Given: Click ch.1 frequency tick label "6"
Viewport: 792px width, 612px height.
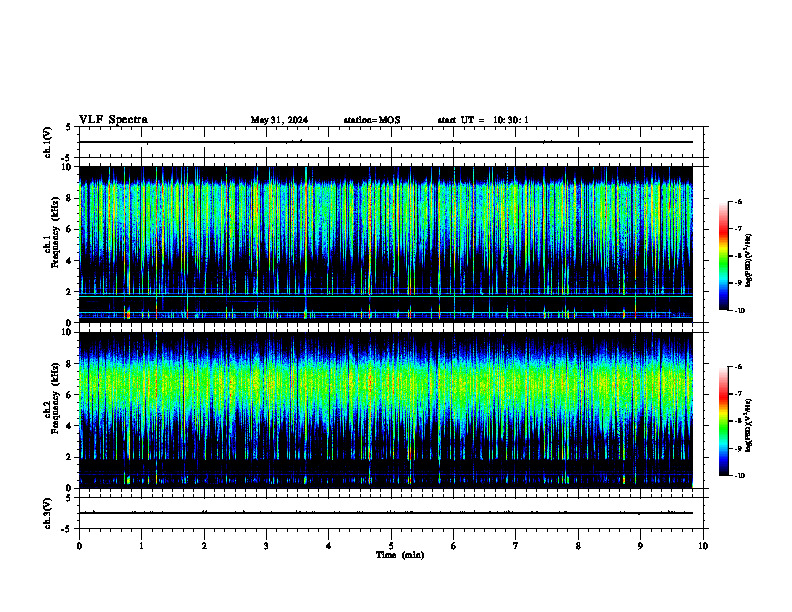Looking at the screenshot, I should tap(70, 230).
